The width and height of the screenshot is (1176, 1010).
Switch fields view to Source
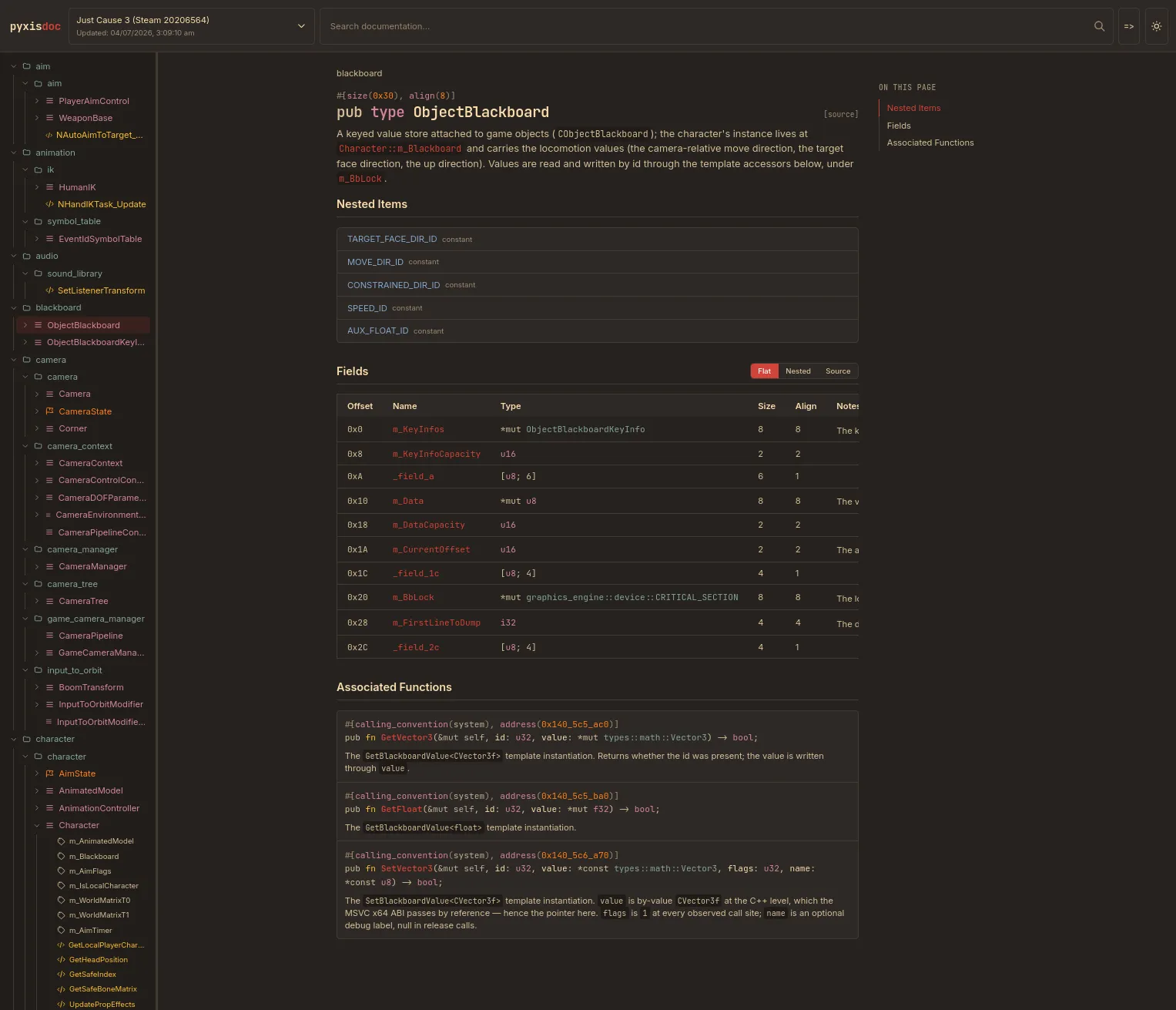click(838, 371)
